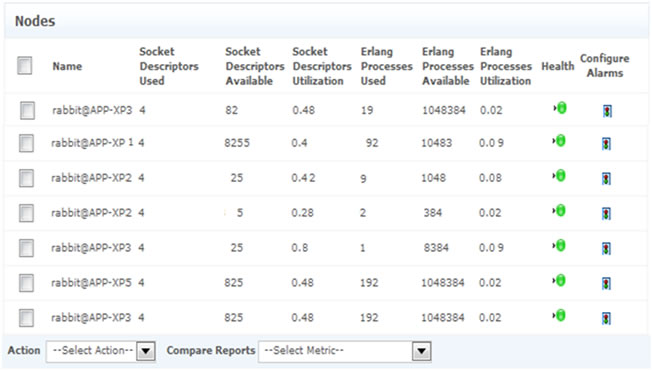The height and width of the screenshot is (370, 652).
Task: Open health icon in row with 384 processes available
Action: tap(560, 211)
